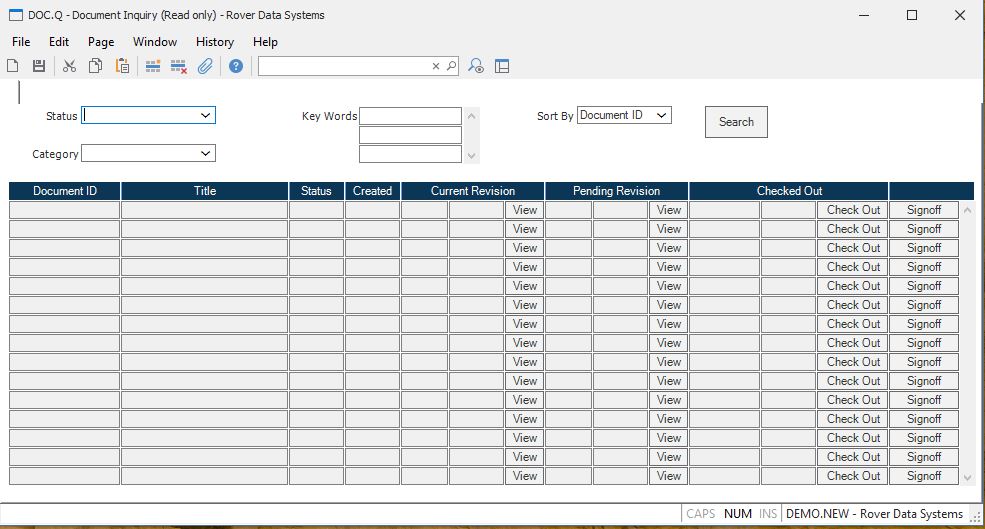
Task: Open the Sort By dropdown
Action: coord(661,116)
